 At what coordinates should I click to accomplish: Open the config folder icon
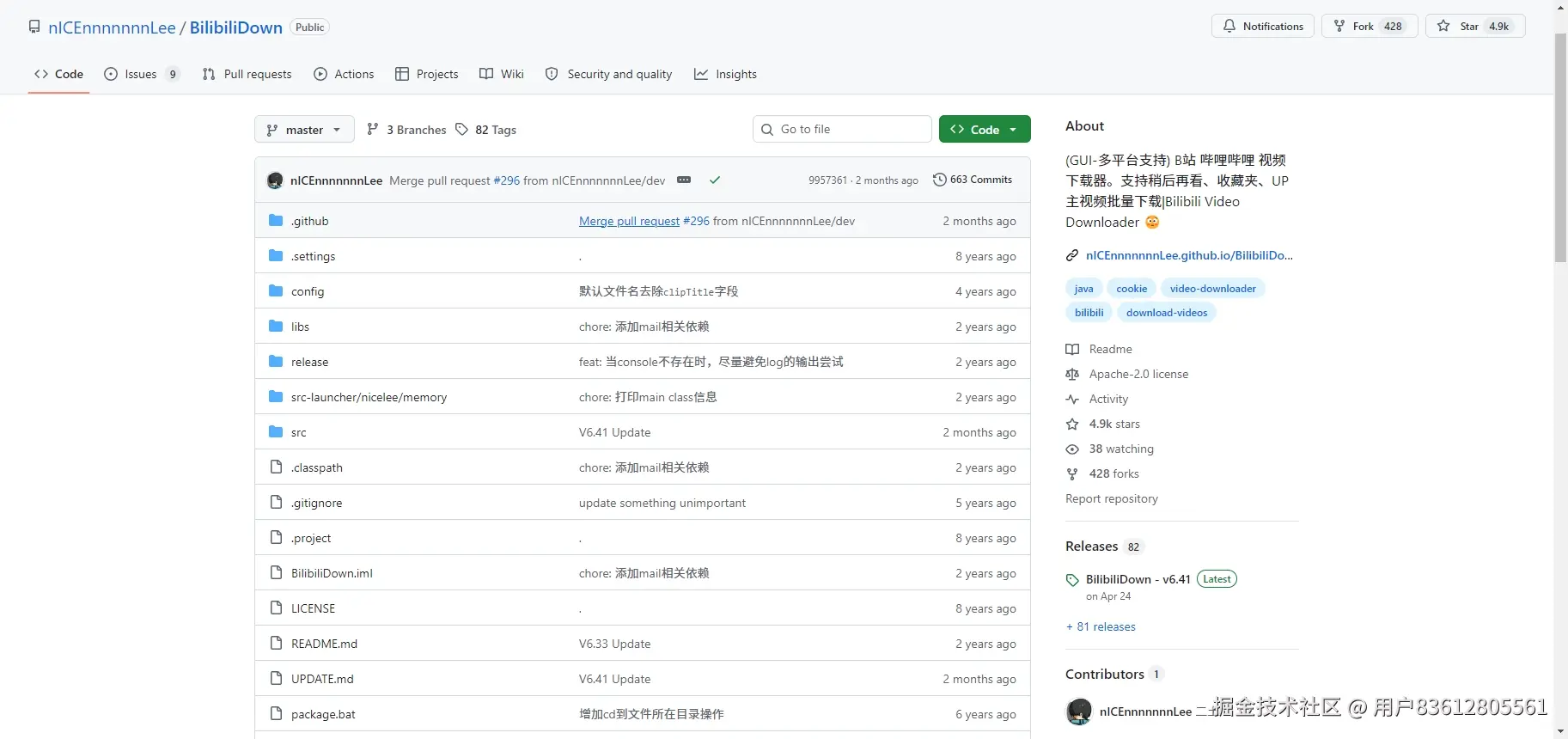[276, 291]
